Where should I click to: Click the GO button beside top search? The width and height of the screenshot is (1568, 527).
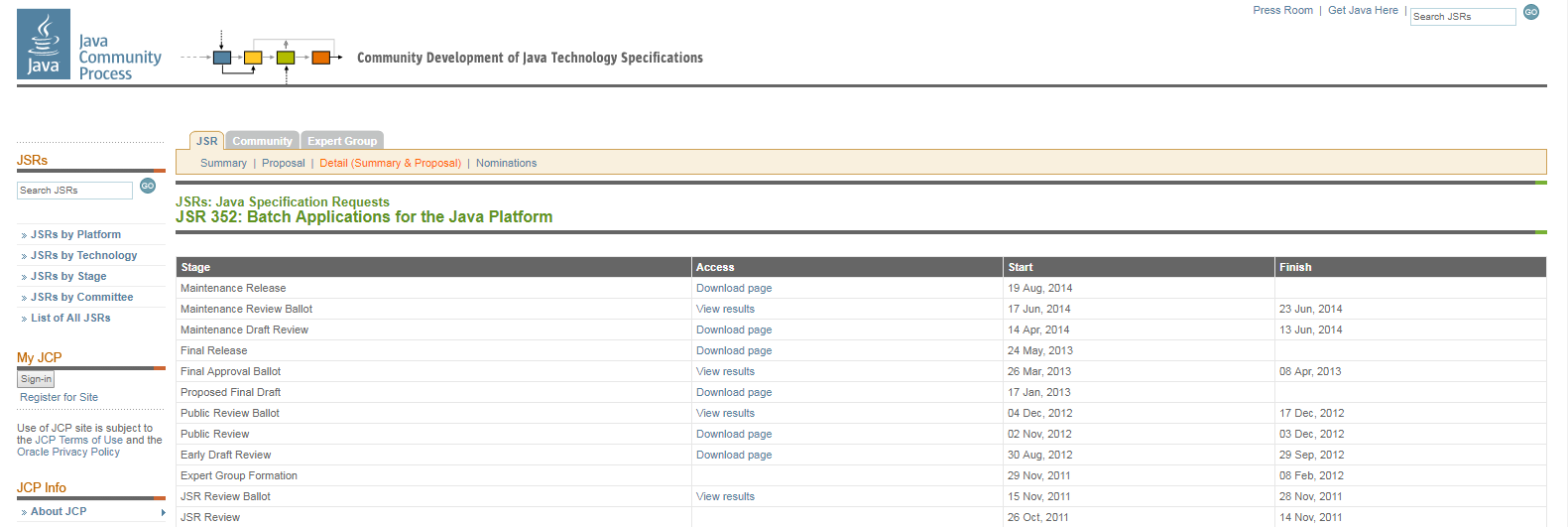pyautogui.click(x=1531, y=13)
